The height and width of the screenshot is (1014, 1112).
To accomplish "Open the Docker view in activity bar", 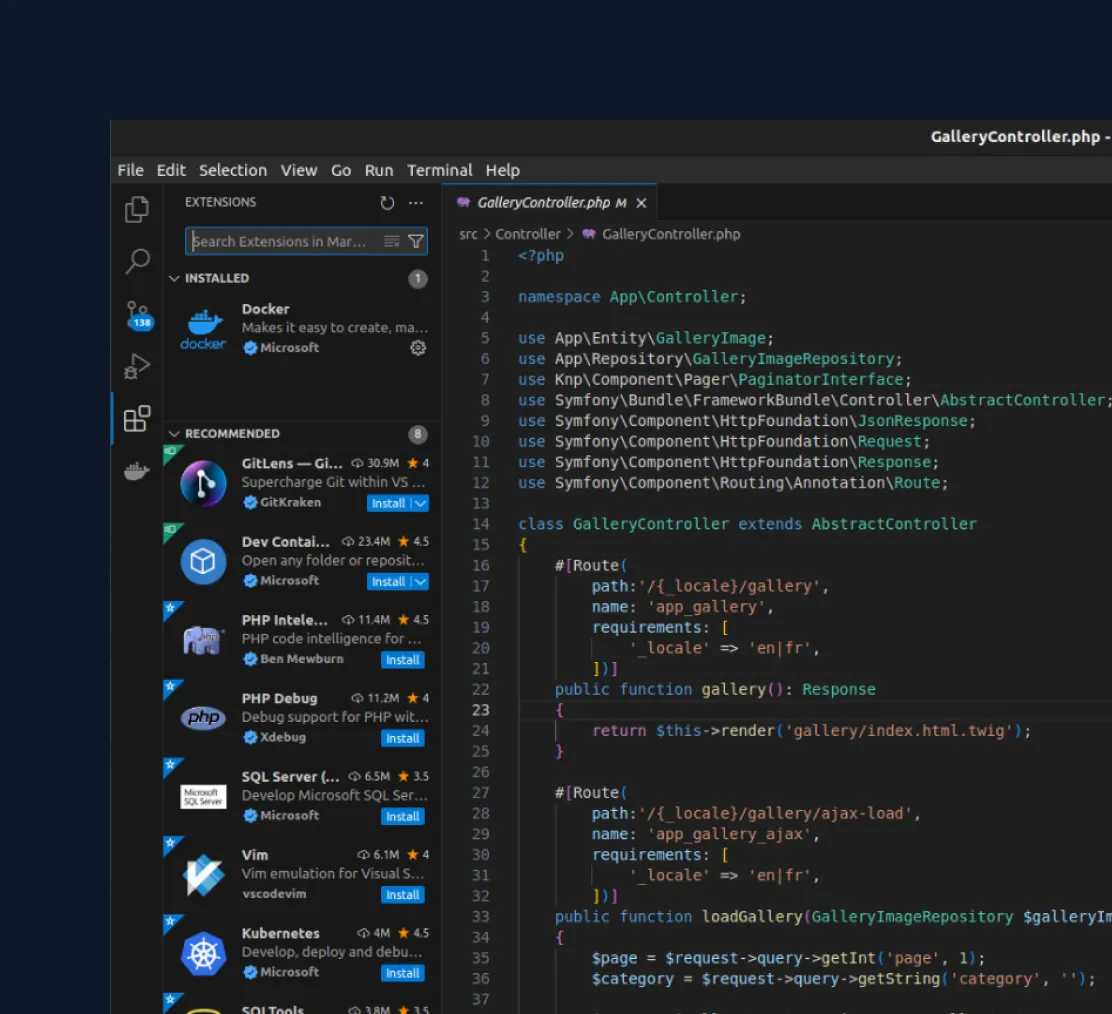I will pos(137,471).
